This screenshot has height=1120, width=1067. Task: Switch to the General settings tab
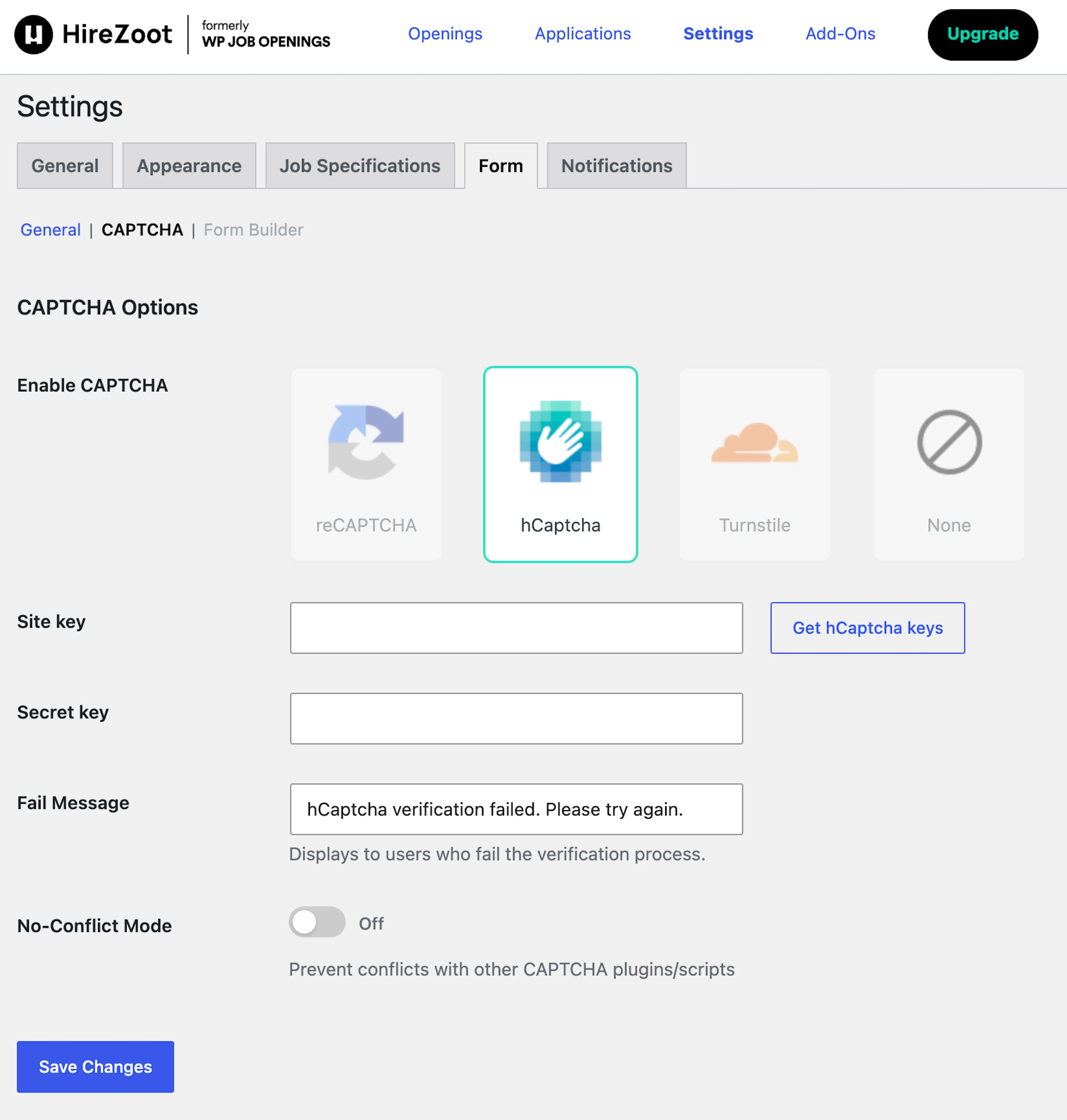(65, 166)
